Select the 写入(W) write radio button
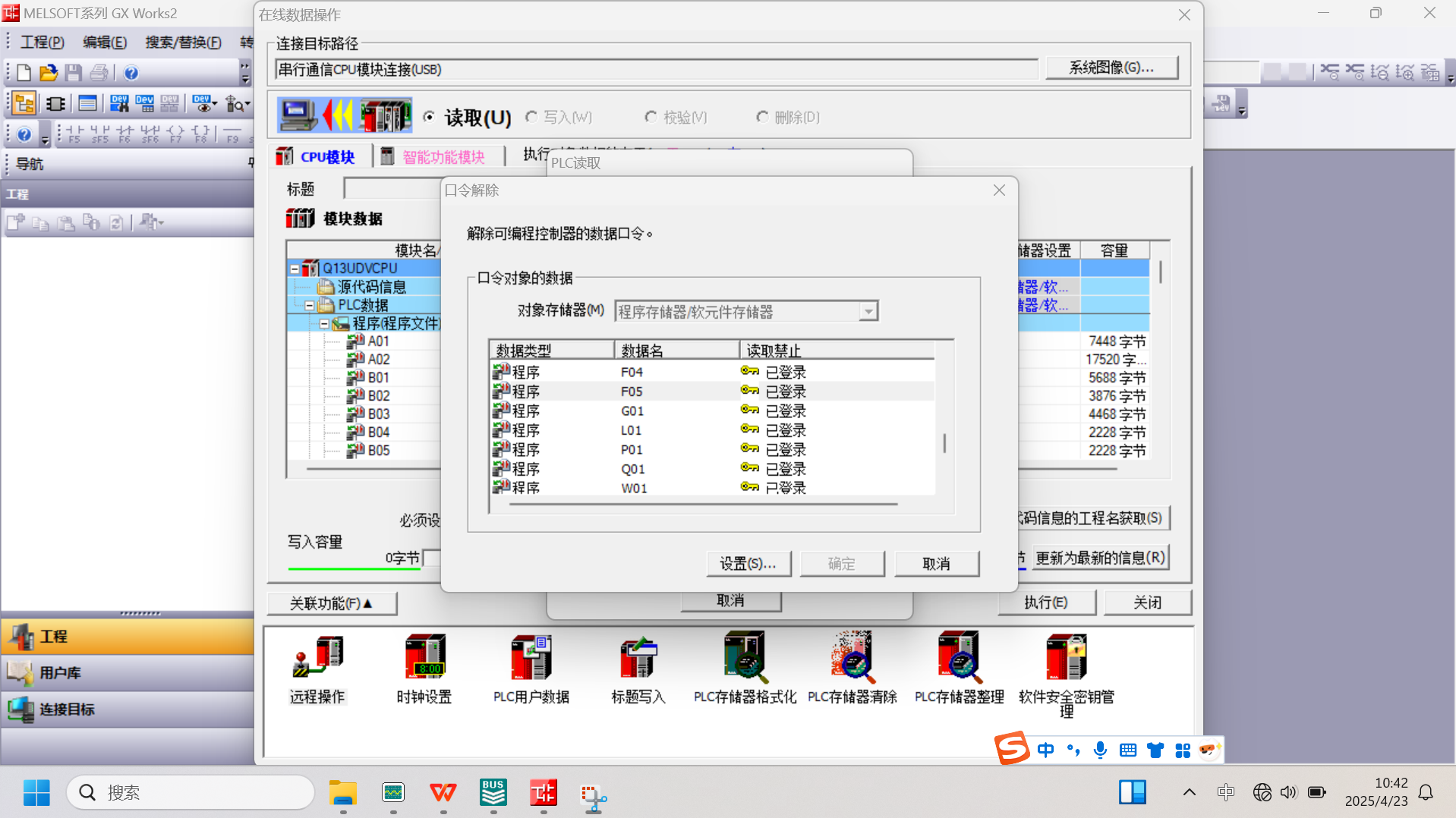Viewport: 1456px width, 818px height. 532,117
